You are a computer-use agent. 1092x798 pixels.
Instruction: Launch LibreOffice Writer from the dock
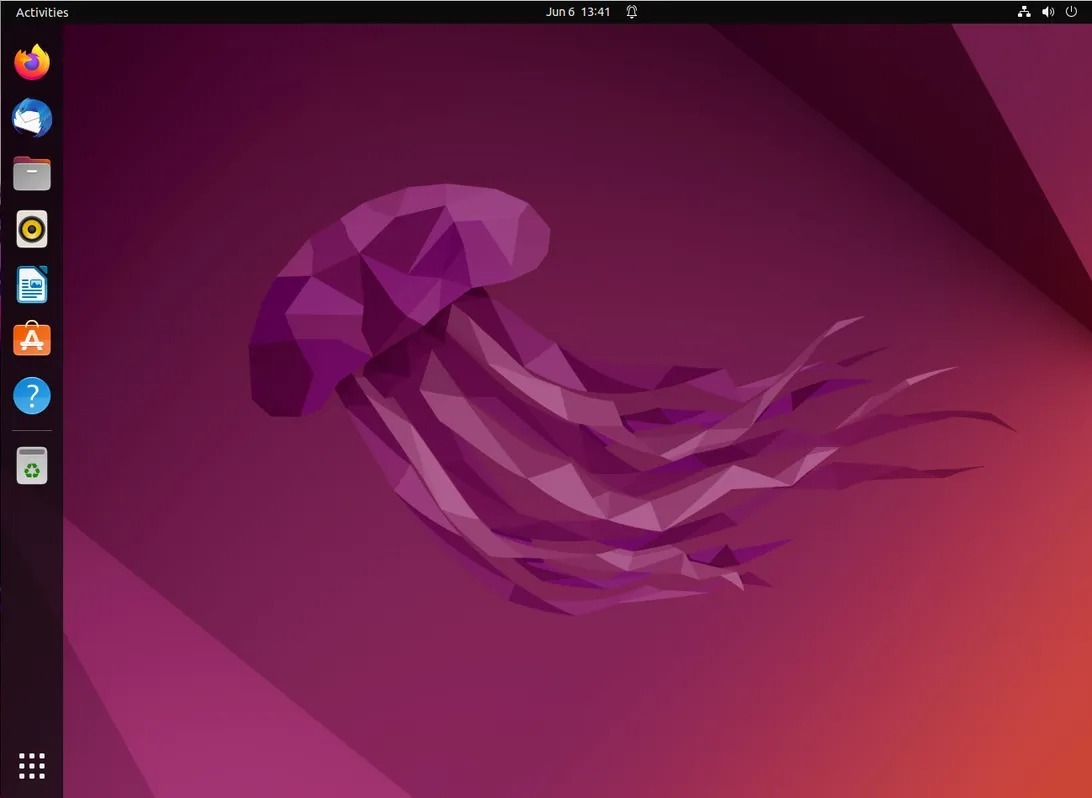click(32, 285)
